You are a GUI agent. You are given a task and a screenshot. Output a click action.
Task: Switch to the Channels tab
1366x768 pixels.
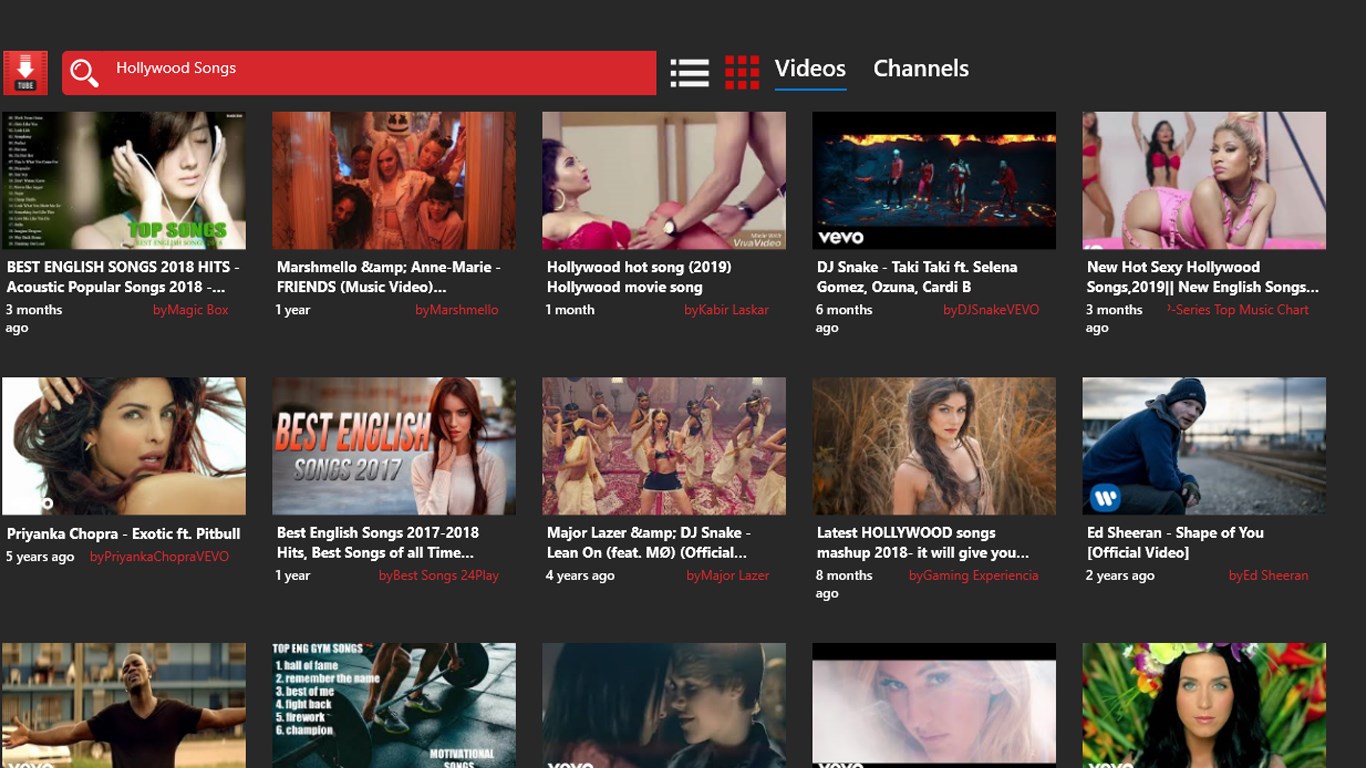921,69
